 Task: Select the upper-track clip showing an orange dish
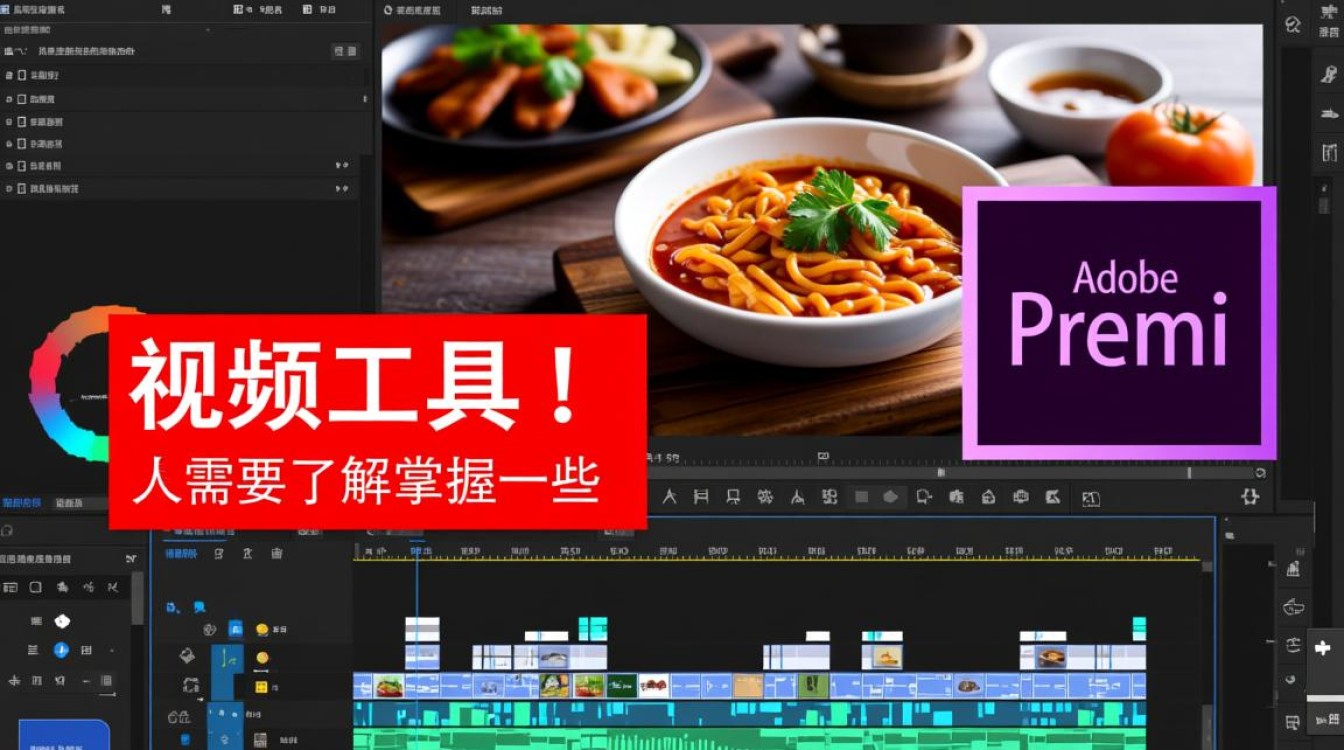[886, 657]
